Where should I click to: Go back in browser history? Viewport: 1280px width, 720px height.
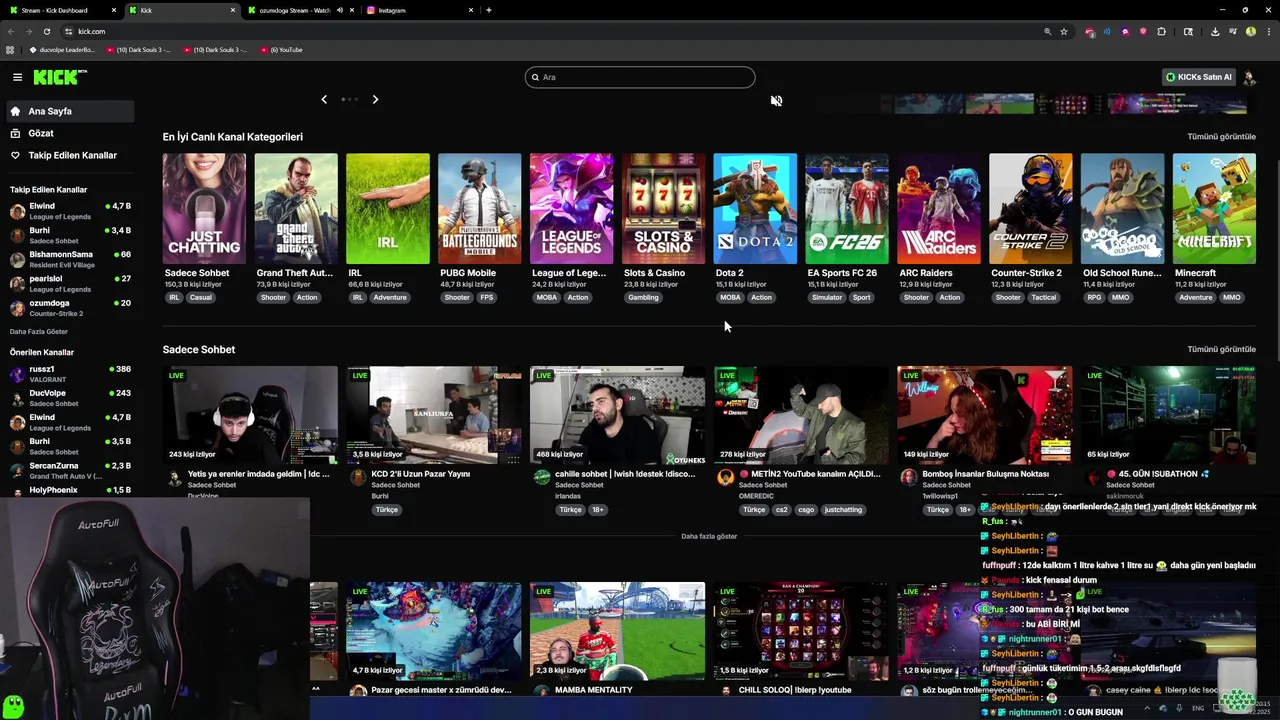[x=11, y=31]
